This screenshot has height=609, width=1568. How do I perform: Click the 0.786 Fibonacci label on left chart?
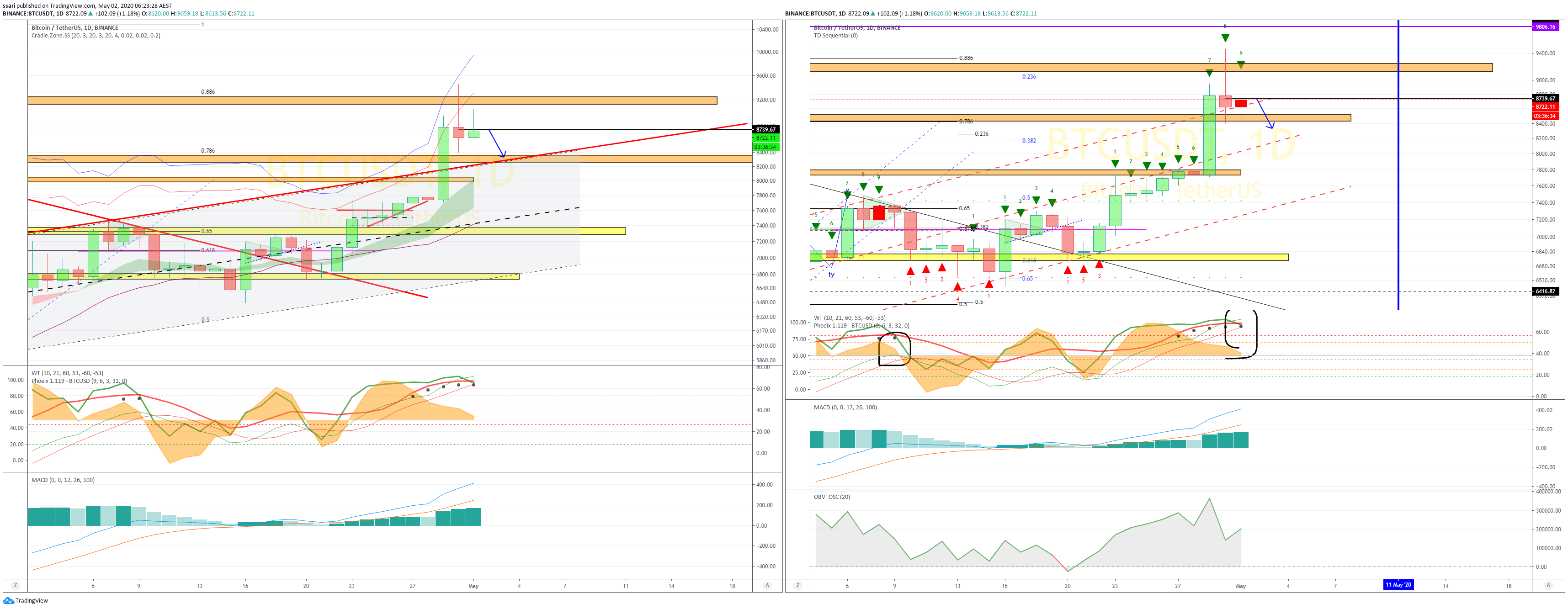click(207, 151)
